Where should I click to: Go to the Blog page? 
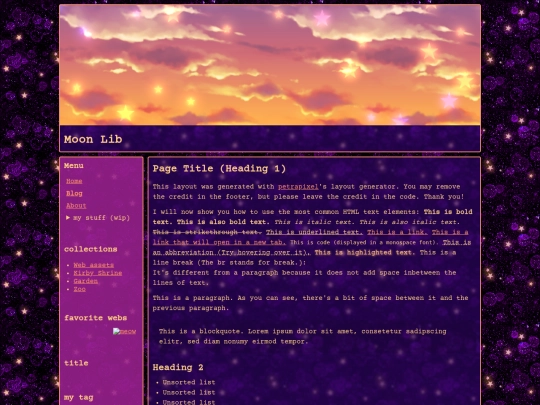[74, 194]
